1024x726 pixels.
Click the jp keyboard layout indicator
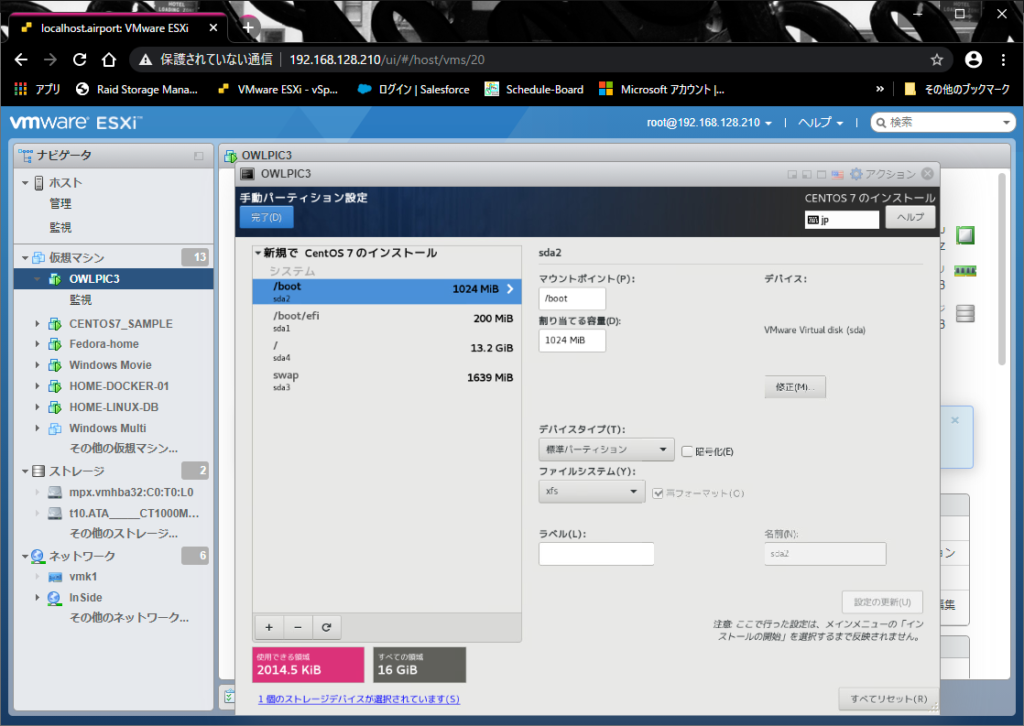[x=842, y=220]
